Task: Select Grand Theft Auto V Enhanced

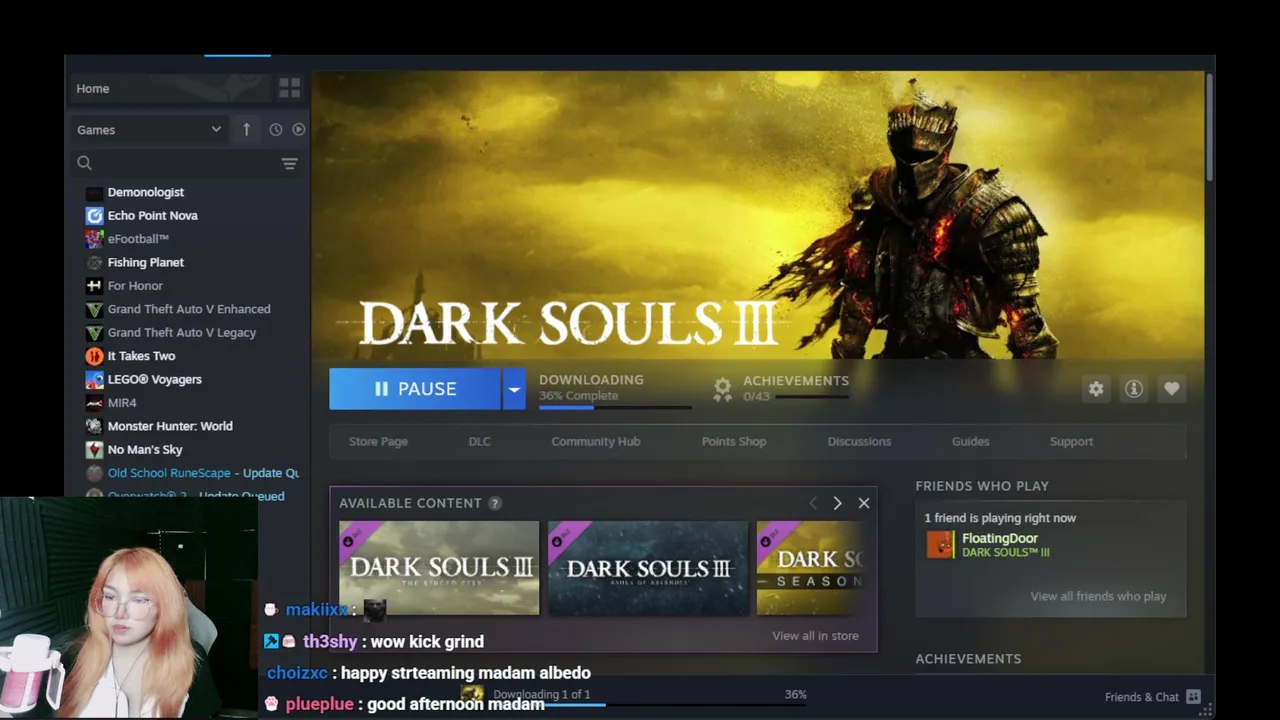Action: (x=189, y=309)
